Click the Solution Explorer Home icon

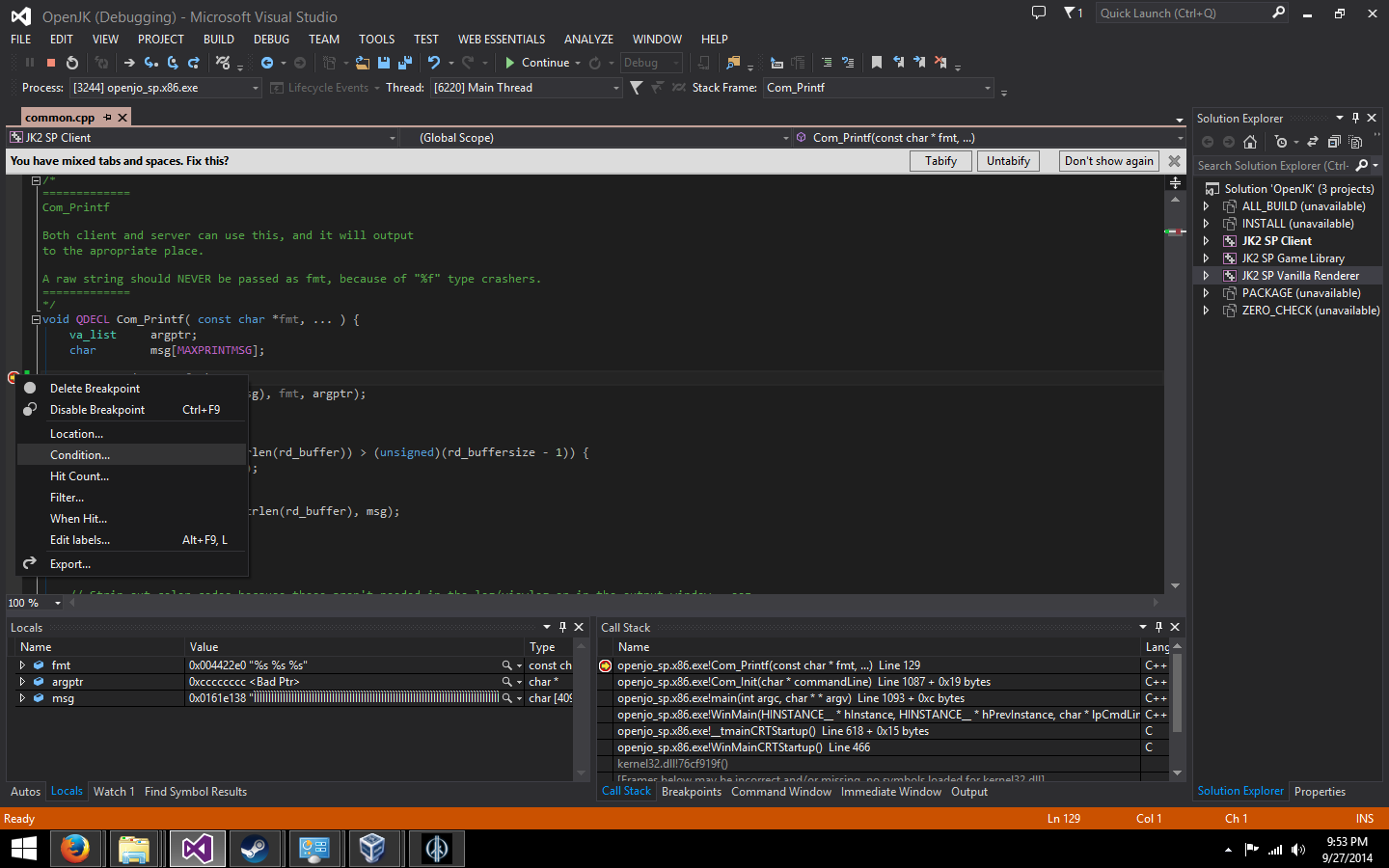pos(1250,142)
